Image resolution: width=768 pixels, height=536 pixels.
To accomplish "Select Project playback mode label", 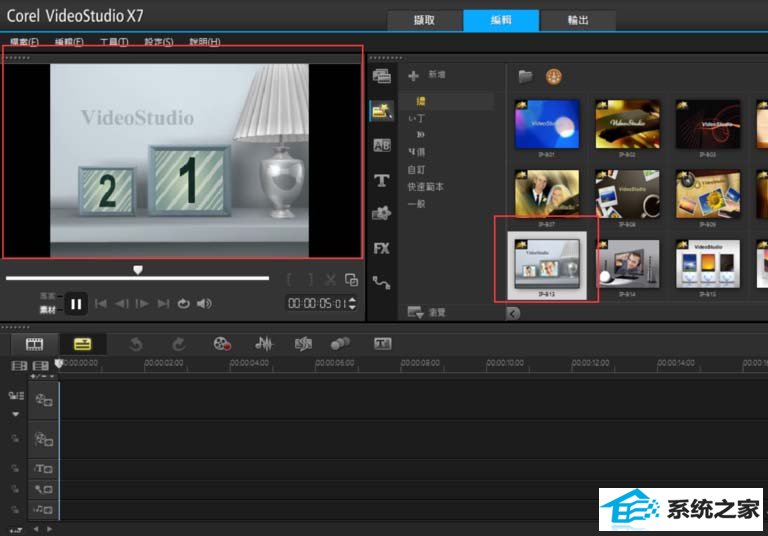I will (48, 296).
